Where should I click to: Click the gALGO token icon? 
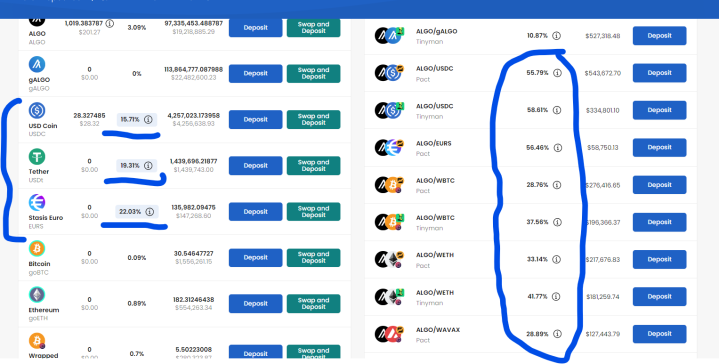(x=37, y=65)
